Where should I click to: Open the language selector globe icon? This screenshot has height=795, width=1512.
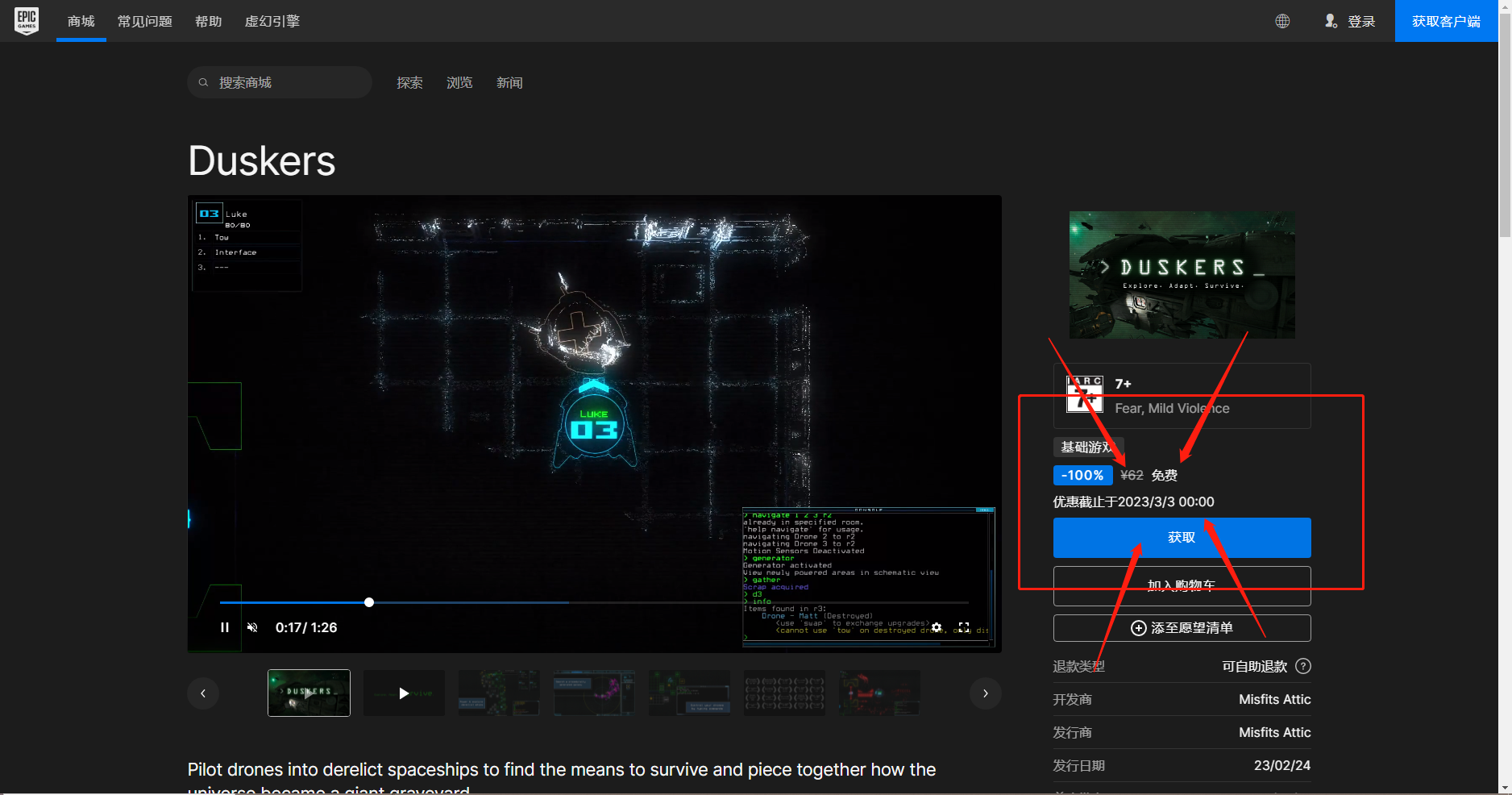point(1281,21)
